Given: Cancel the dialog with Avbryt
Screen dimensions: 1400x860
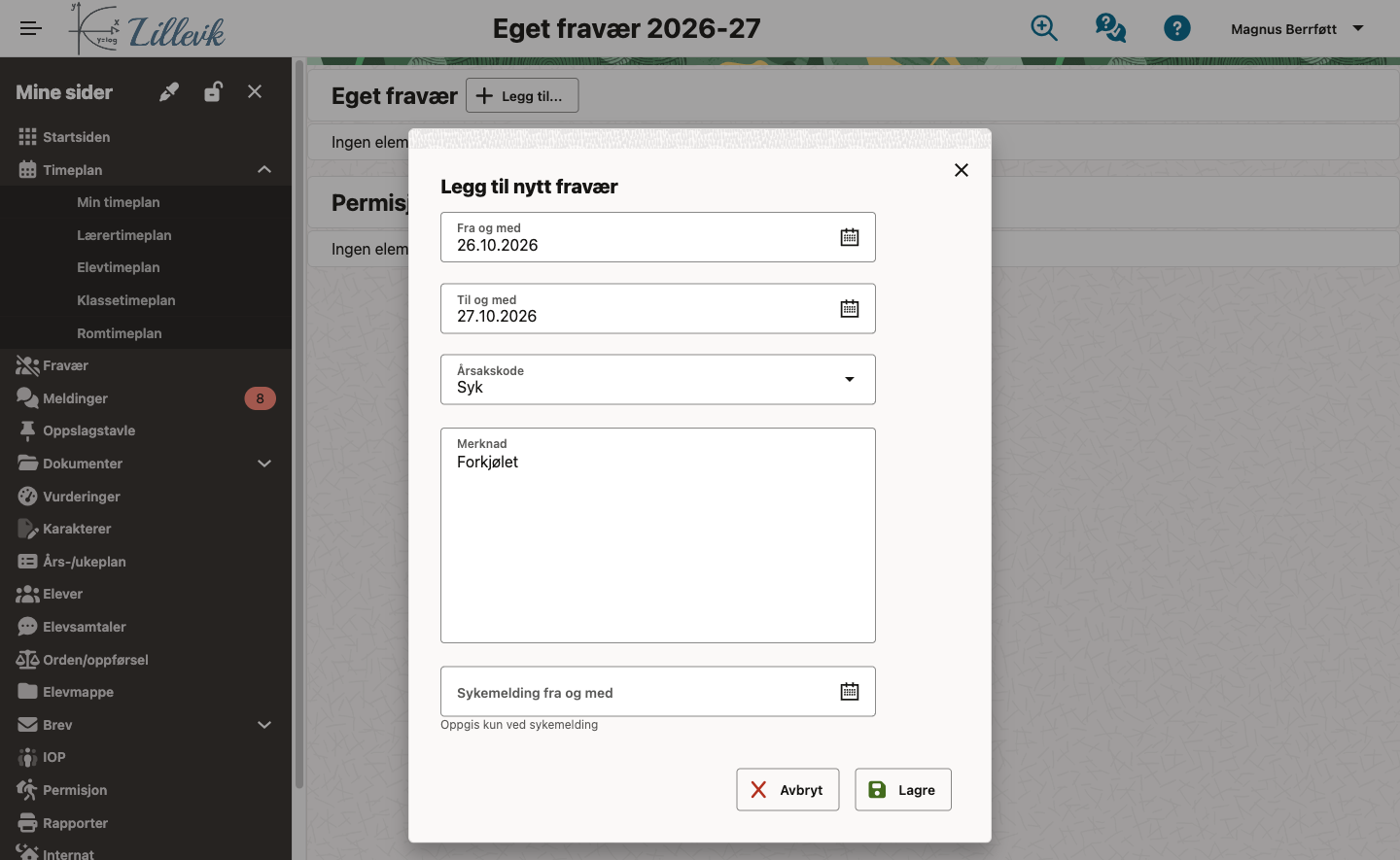Looking at the screenshot, I should pos(787,790).
